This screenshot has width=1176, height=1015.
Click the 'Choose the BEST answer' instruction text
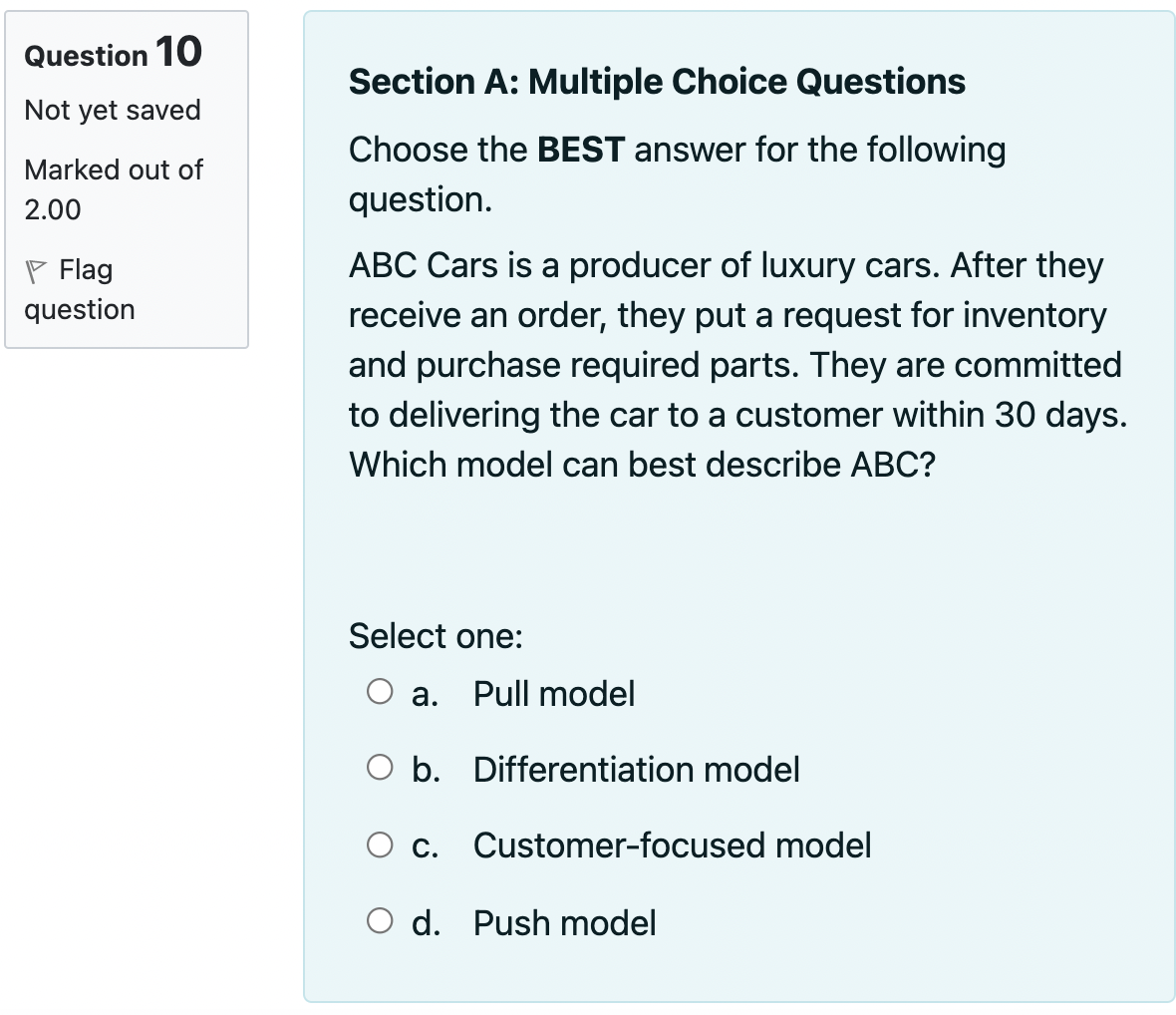click(x=678, y=173)
